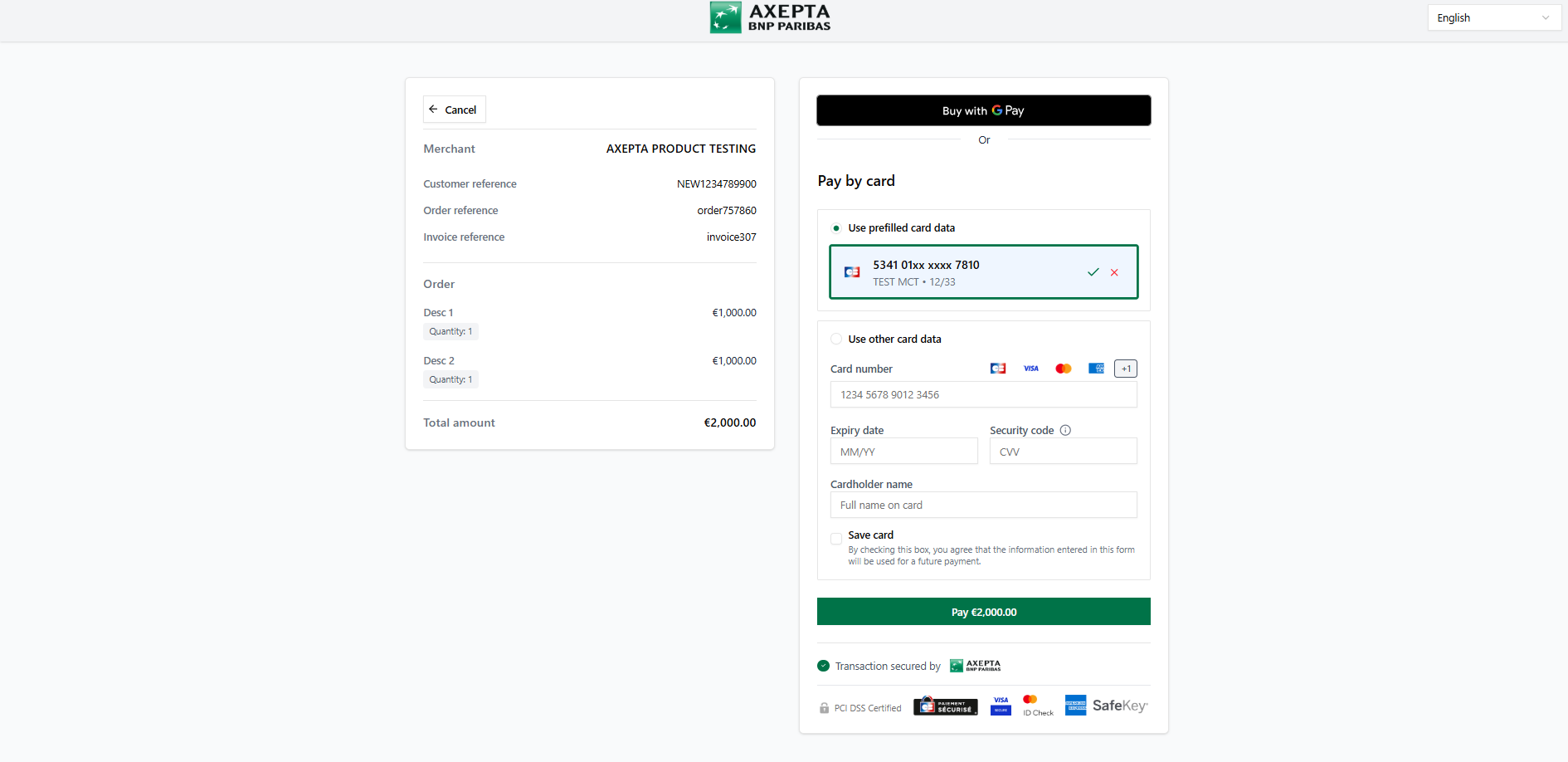The width and height of the screenshot is (1568, 762).
Task: Click the Mastercard logo beside Card number
Action: click(1063, 369)
